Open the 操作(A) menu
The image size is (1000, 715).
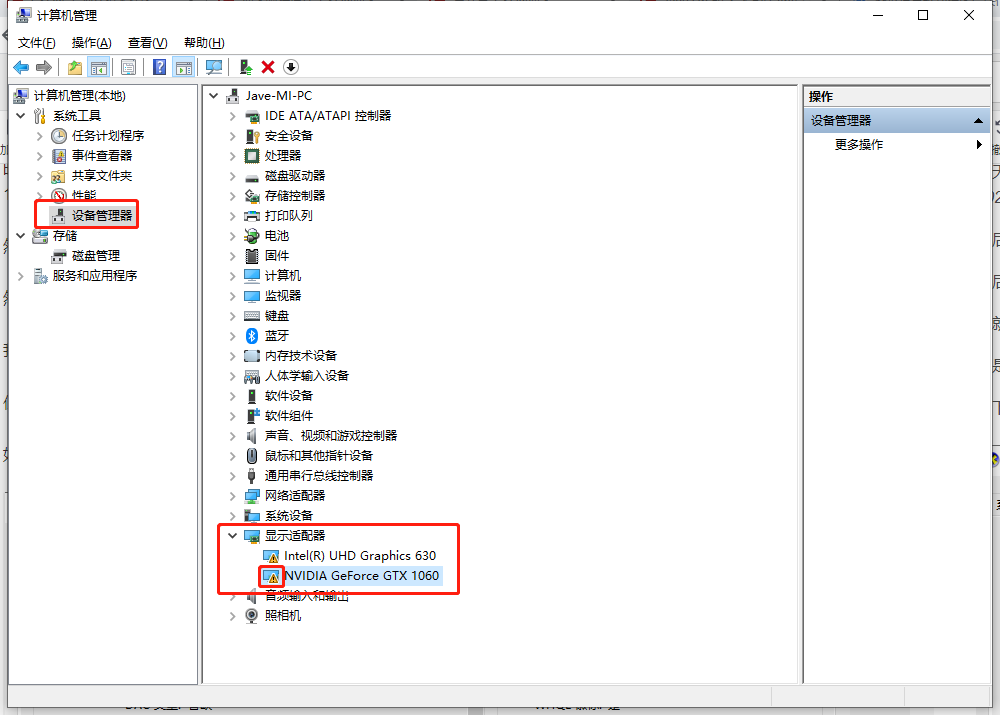pyautogui.click(x=91, y=43)
